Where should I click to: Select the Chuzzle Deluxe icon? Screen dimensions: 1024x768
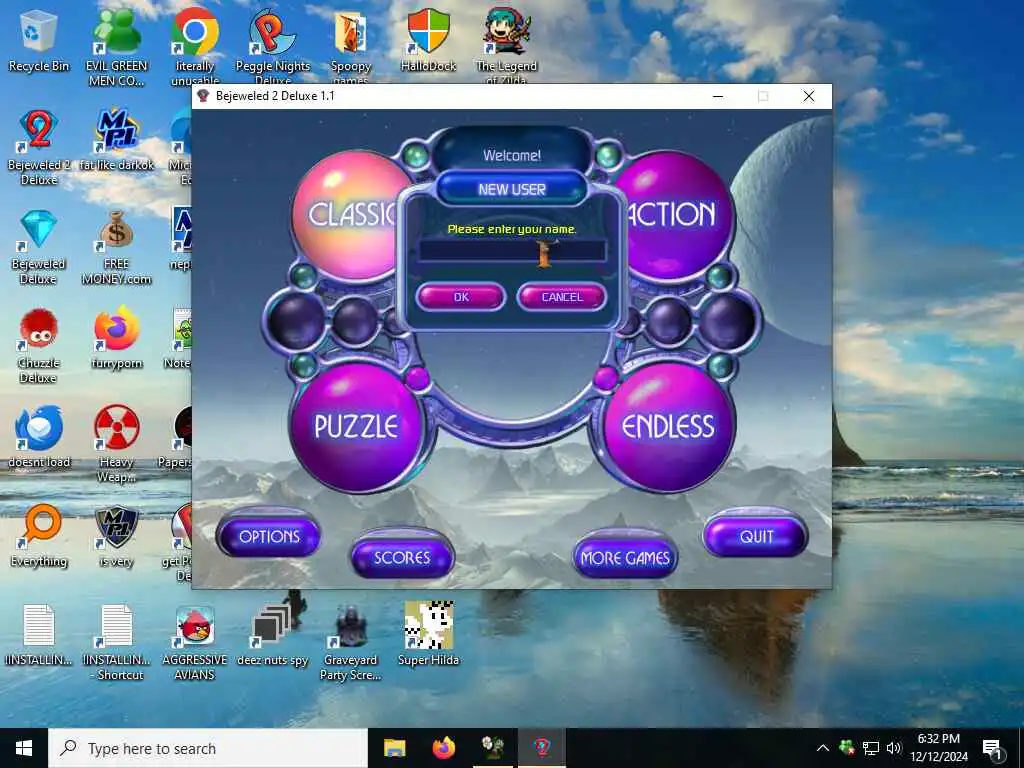[39, 345]
